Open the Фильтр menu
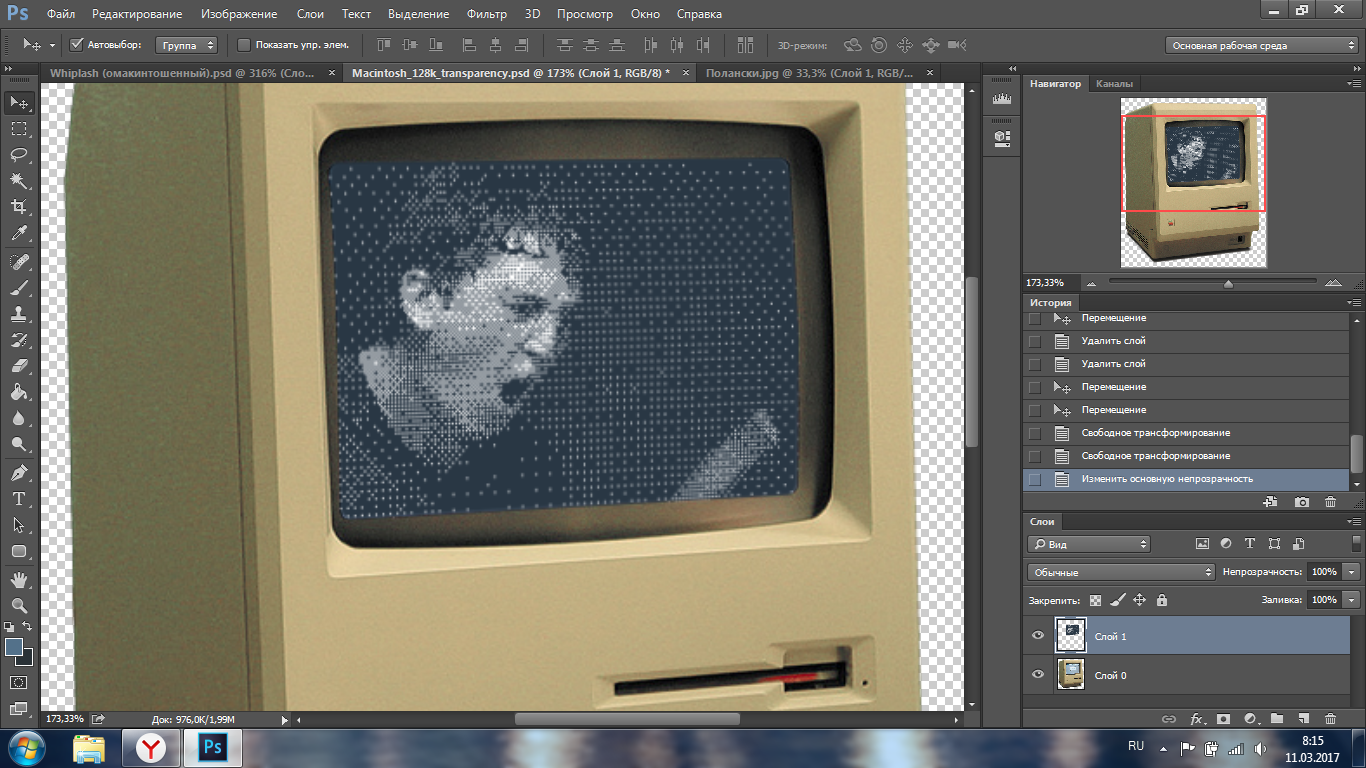 [x=487, y=14]
